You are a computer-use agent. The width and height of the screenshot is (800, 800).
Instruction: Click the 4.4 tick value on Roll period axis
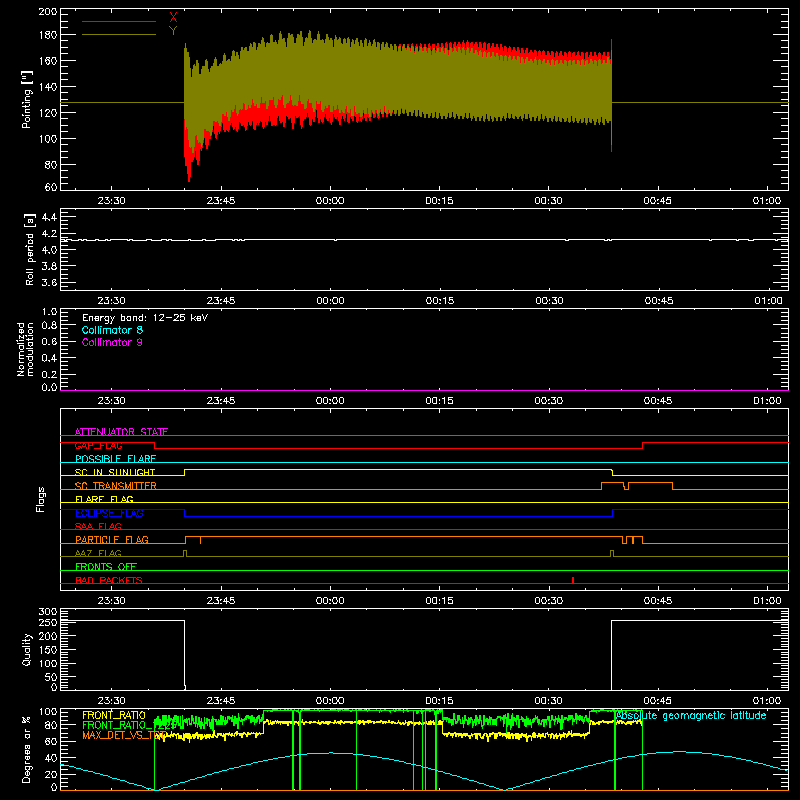click(x=49, y=217)
